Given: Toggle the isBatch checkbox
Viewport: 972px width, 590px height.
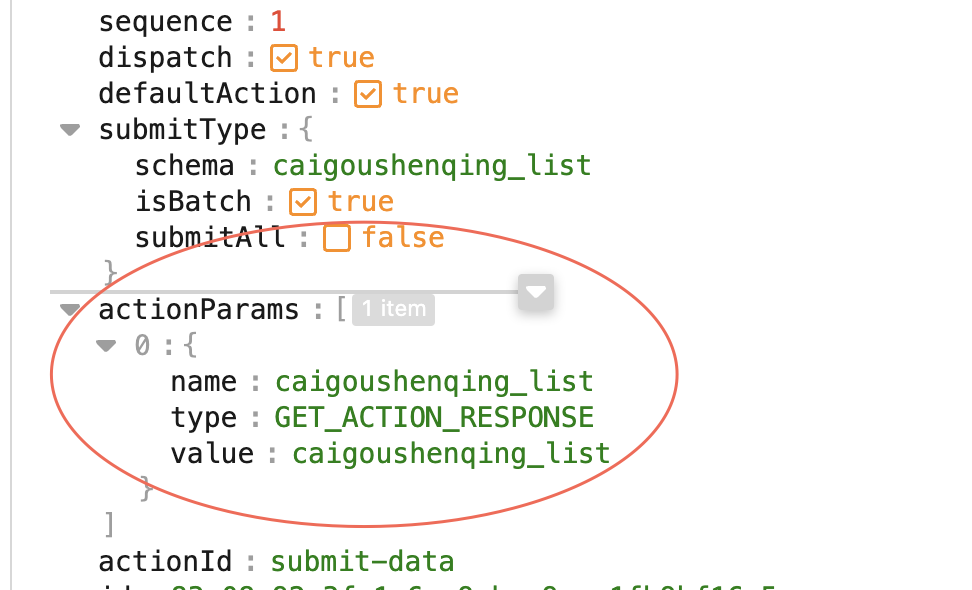Looking at the screenshot, I should click(x=303, y=202).
